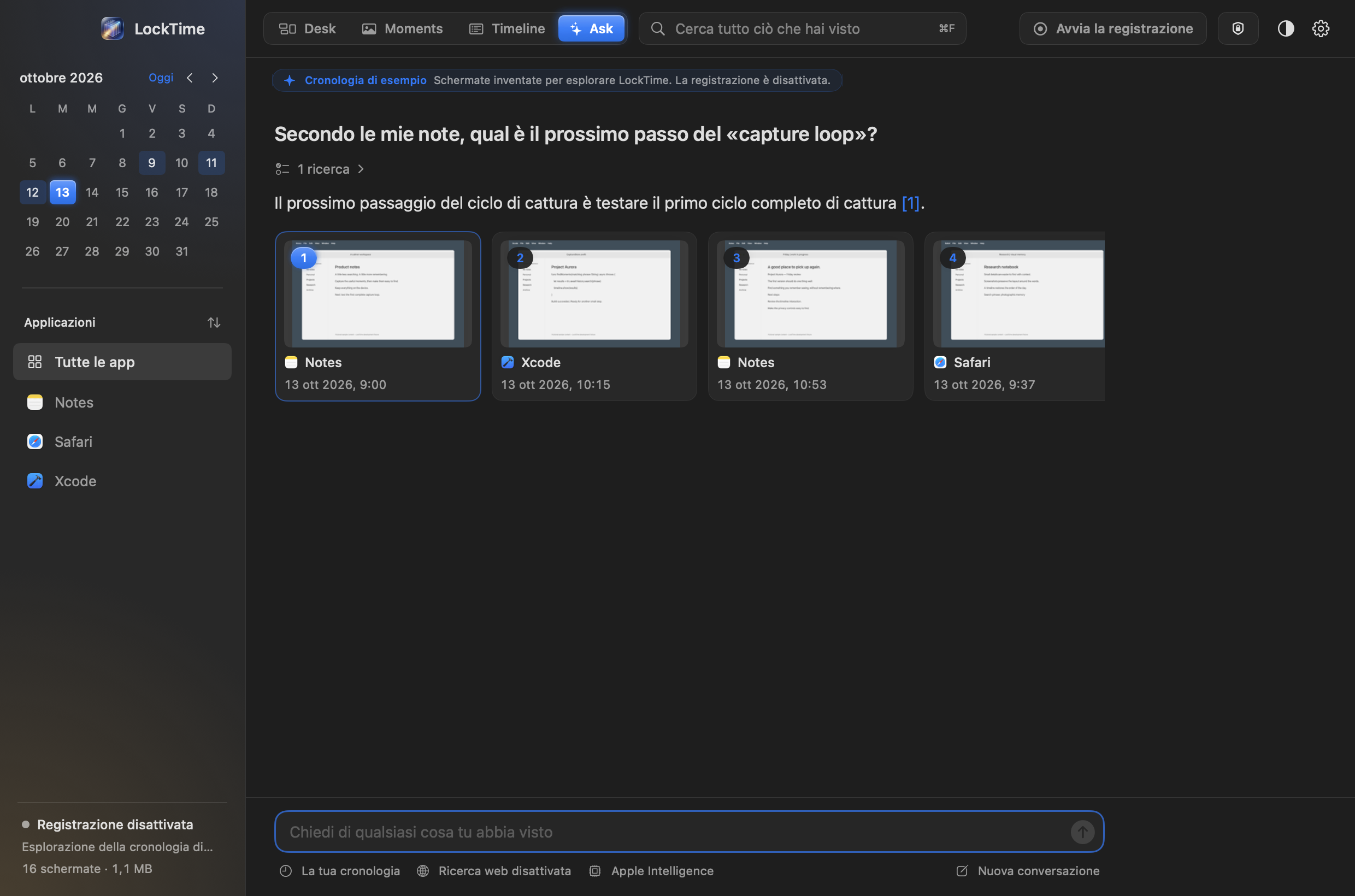This screenshot has width=1355, height=896.
Task: Open settings with the gear icon
Action: point(1321,28)
